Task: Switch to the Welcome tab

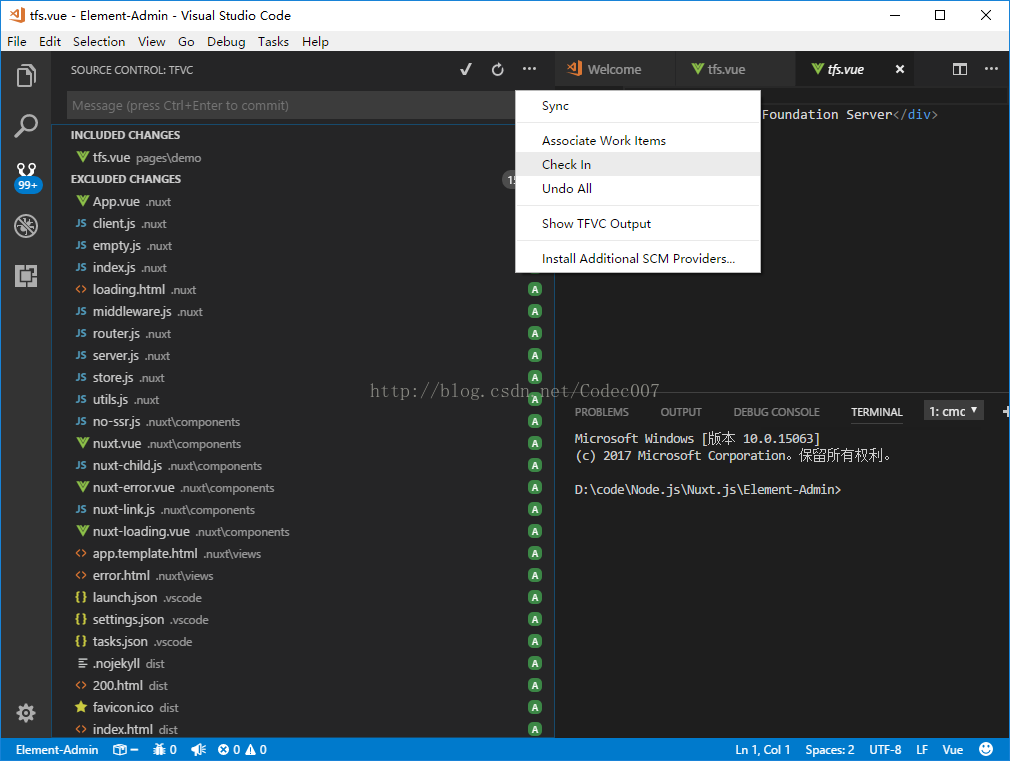Action: (615, 69)
